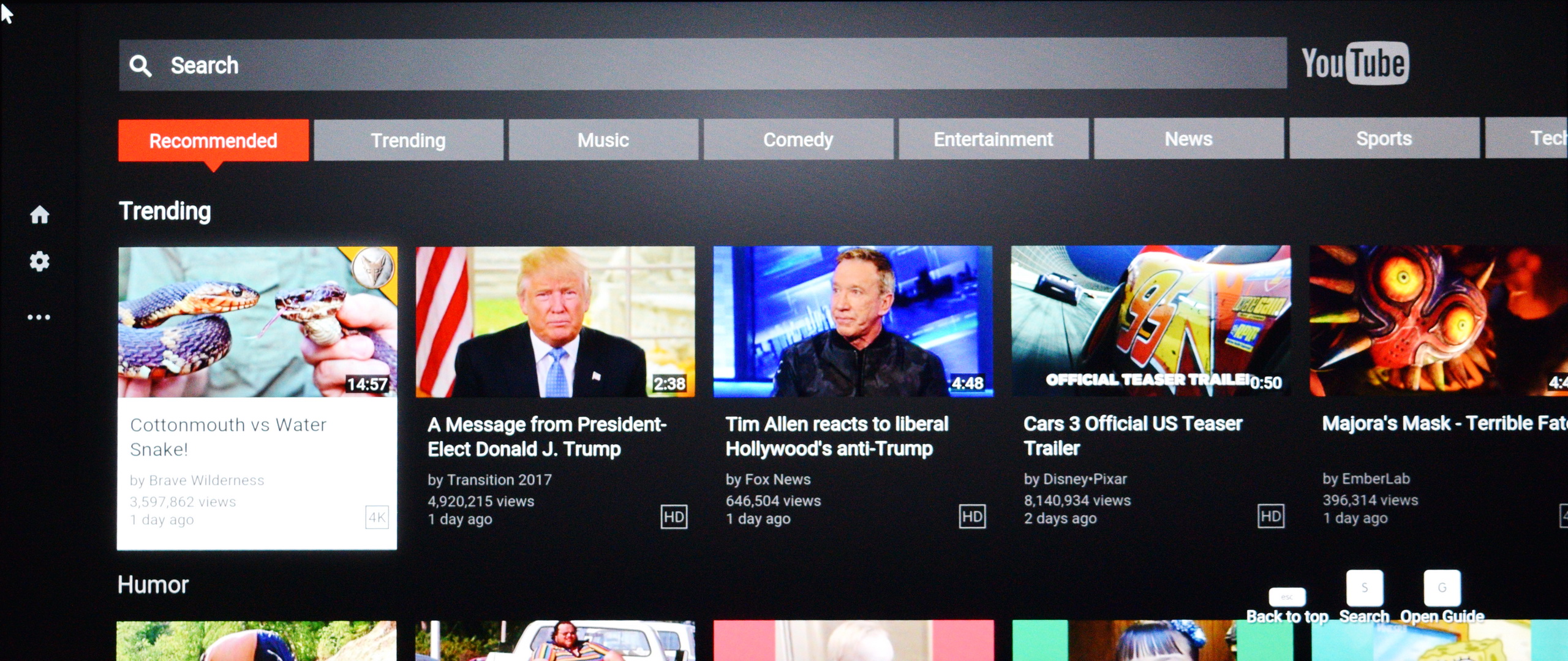Play the Cottonmouth vs Water Snake thumbnail
This screenshot has height=661, width=1568.
tap(258, 322)
